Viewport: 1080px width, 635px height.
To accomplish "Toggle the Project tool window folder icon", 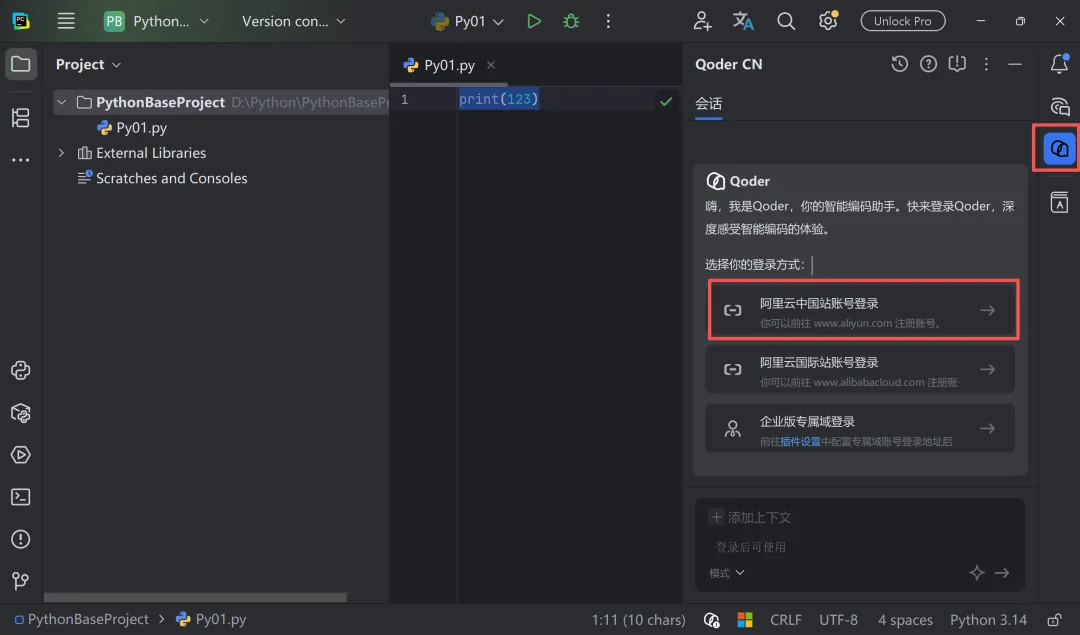I will pos(21,65).
